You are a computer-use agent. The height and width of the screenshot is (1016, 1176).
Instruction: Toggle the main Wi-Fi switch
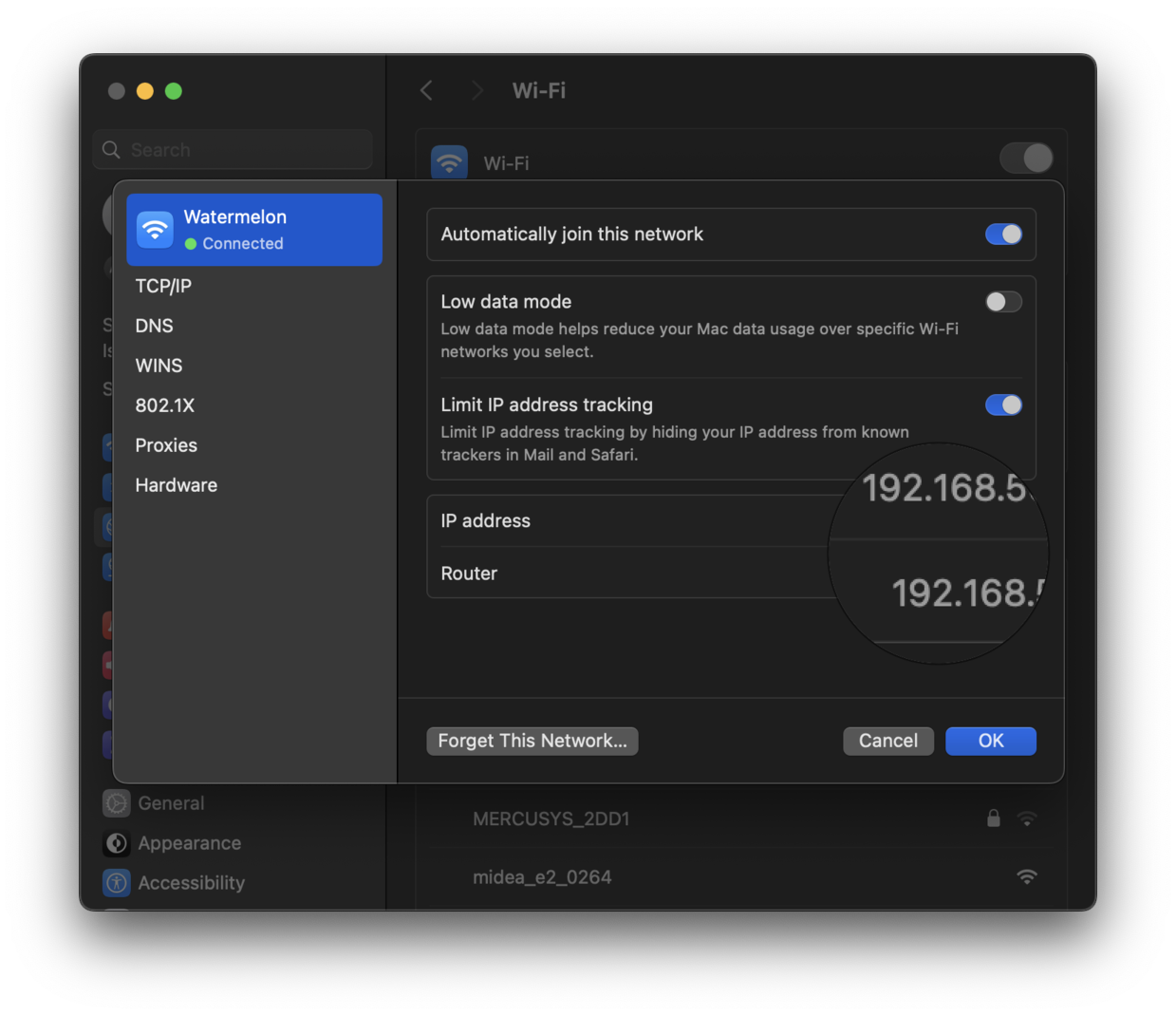coord(1026,158)
